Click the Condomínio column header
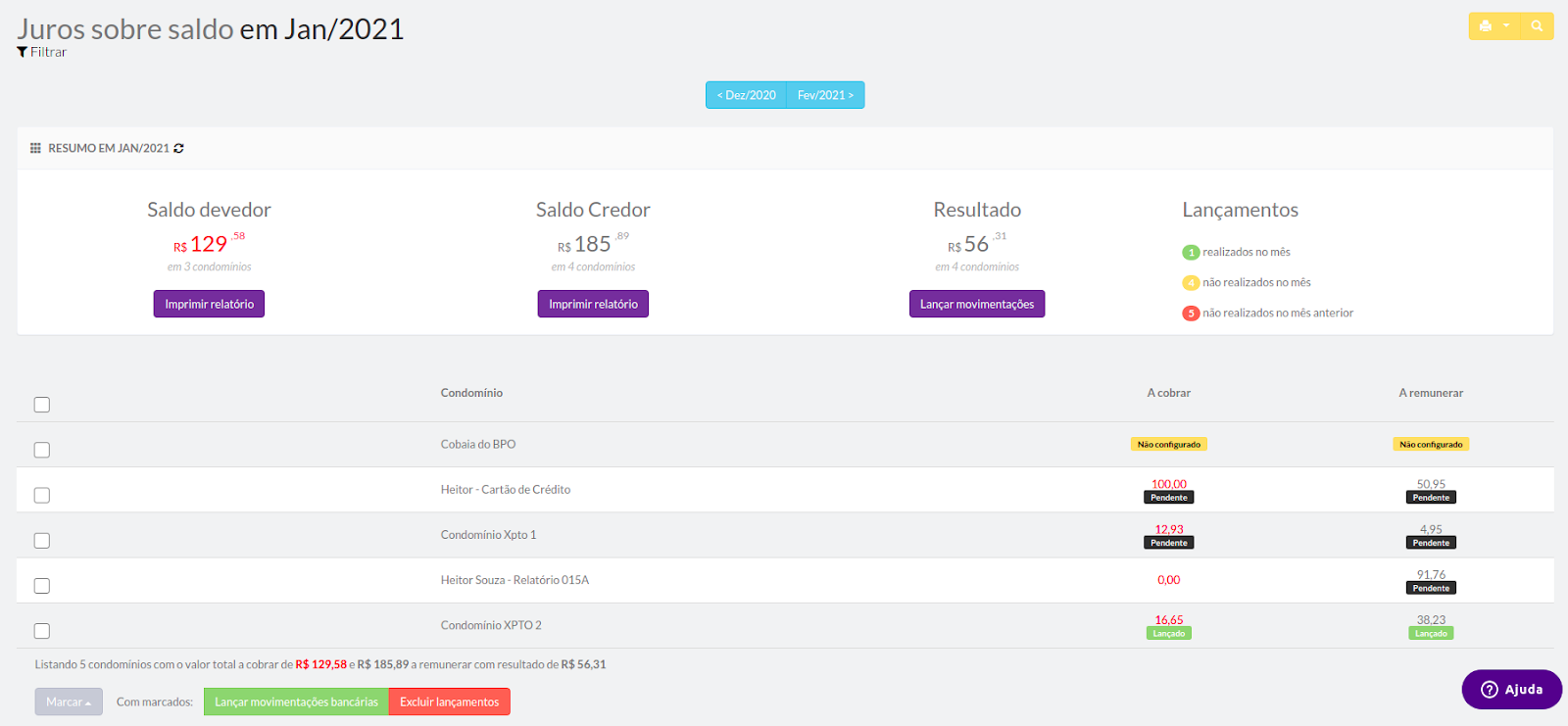The image size is (1568, 726). [x=471, y=393]
